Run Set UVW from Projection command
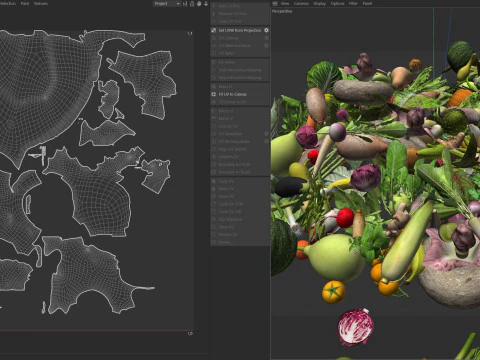 tap(240, 30)
